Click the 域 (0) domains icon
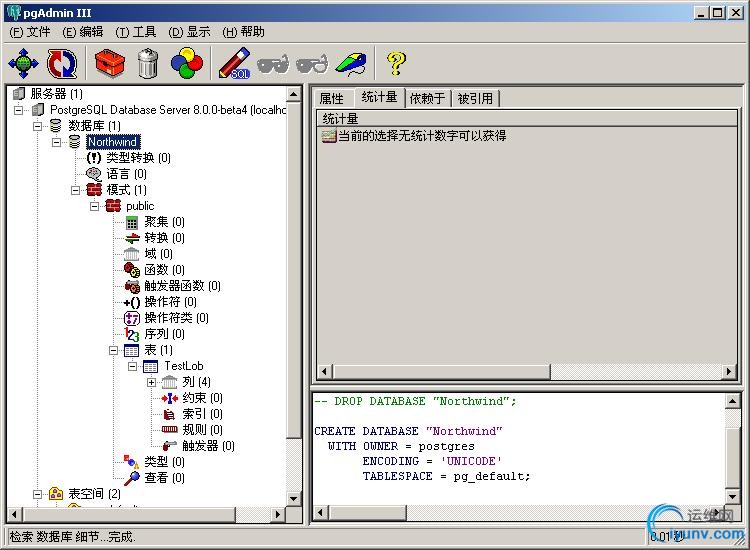The image size is (750, 550). pyautogui.click(x=132, y=254)
